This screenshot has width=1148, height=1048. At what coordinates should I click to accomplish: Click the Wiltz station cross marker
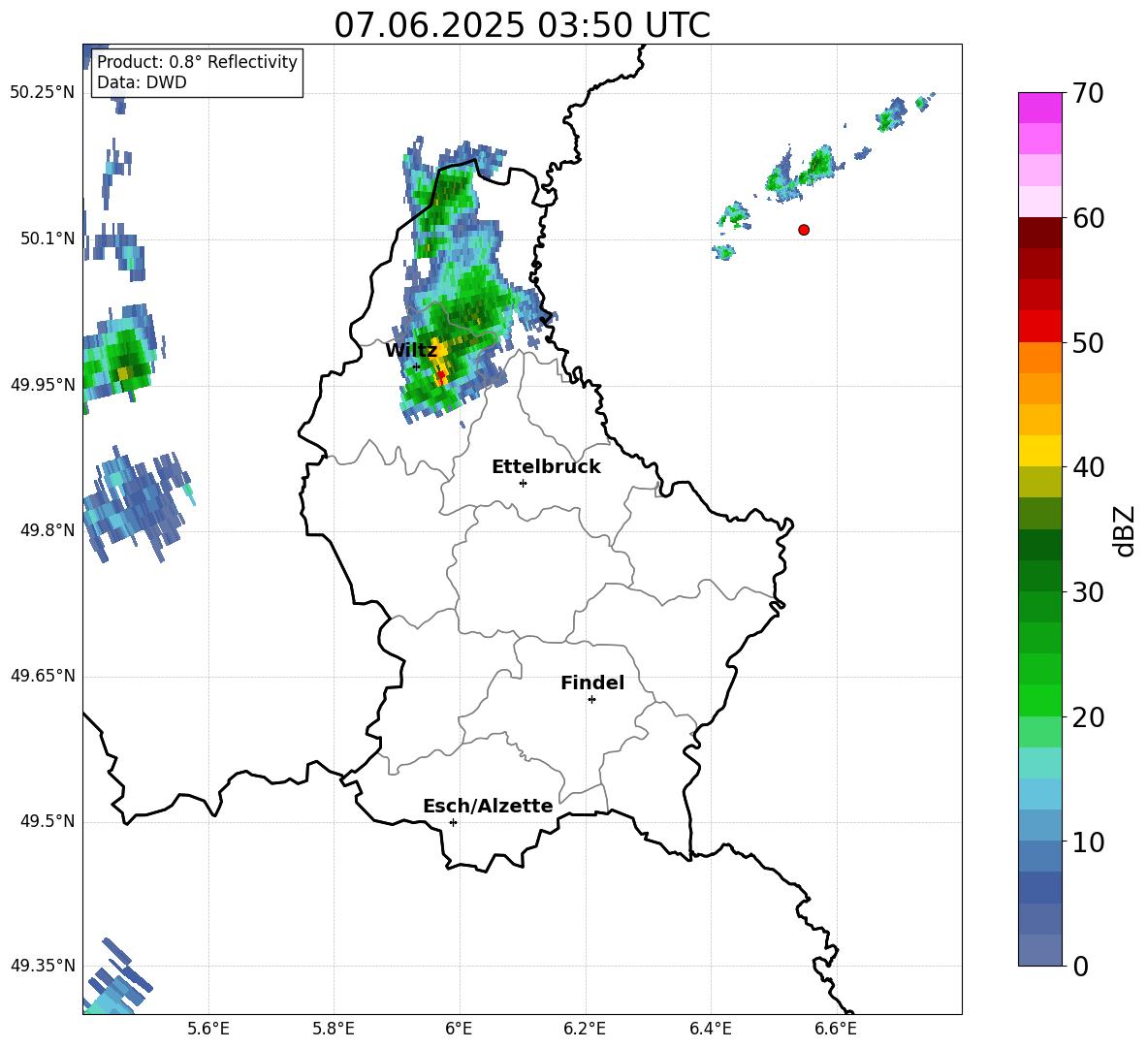(x=417, y=366)
